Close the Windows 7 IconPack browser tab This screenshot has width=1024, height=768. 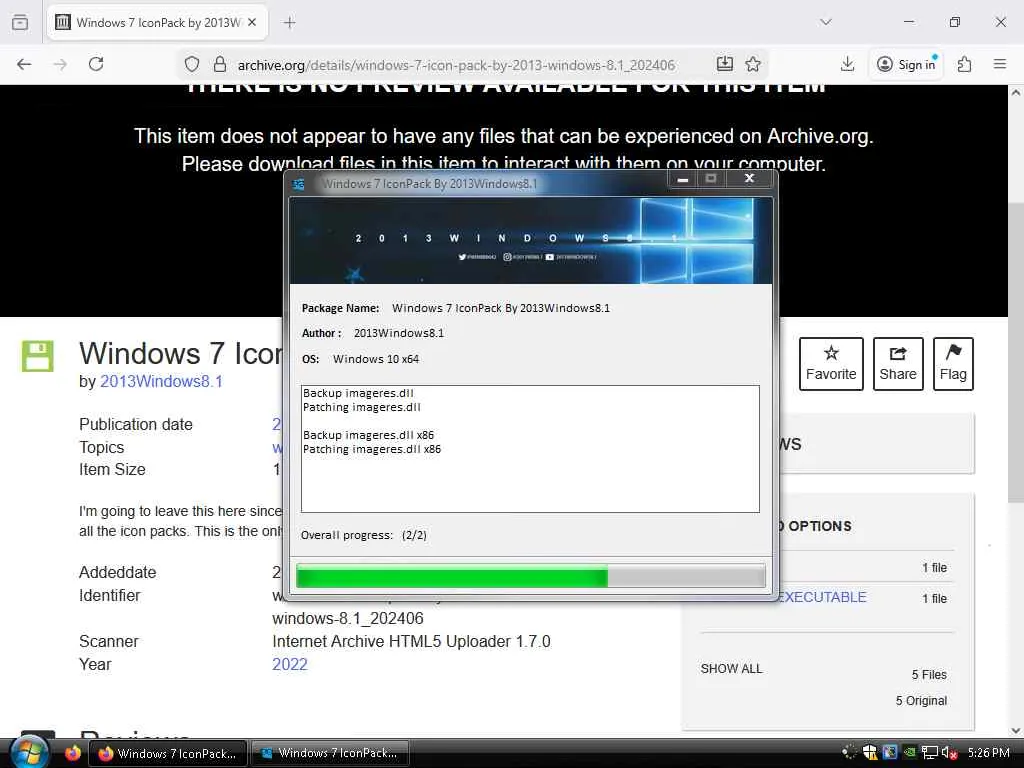[252, 22]
